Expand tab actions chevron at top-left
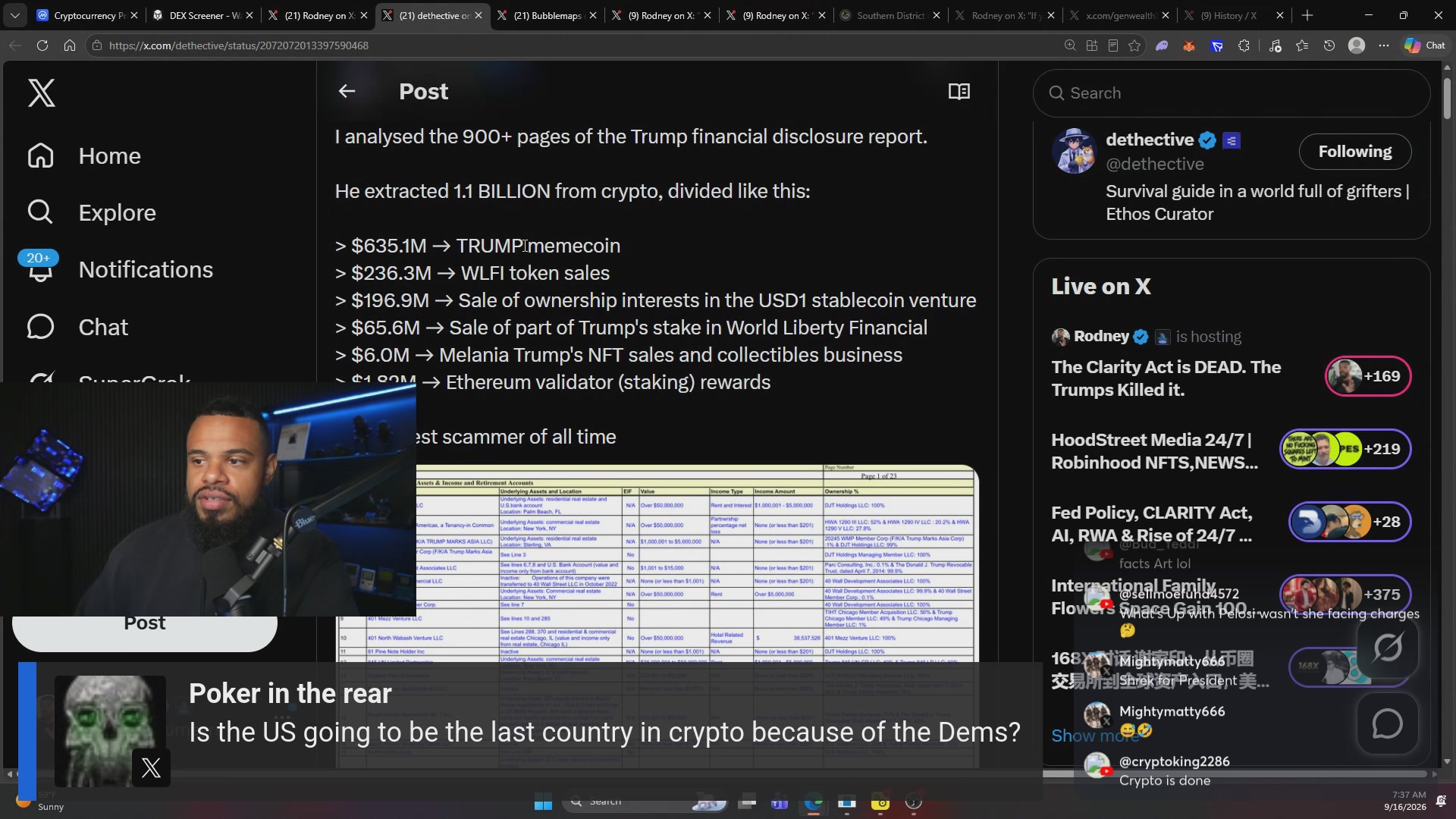The height and width of the screenshot is (819, 1456). pos(15,15)
